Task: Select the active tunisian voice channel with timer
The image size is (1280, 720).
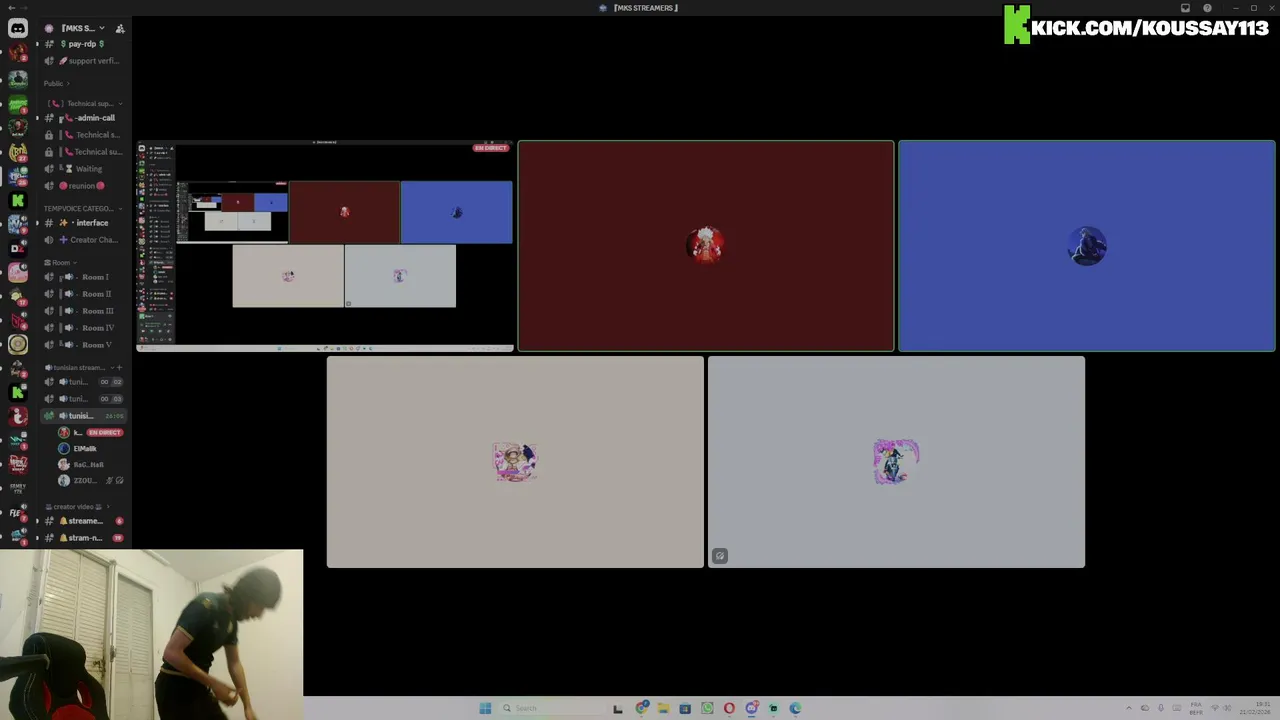Action: [x=84, y=416]
